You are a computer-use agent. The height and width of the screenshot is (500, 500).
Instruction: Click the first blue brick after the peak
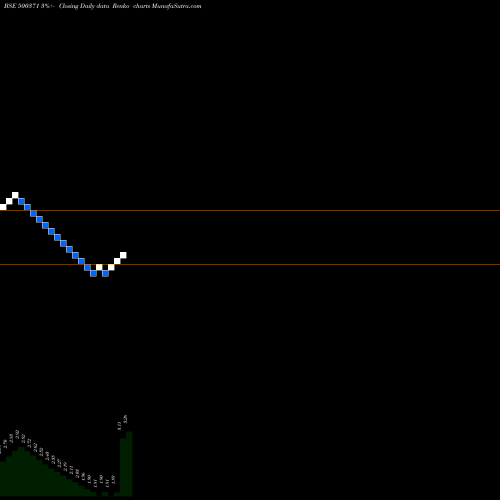[21, 201]
